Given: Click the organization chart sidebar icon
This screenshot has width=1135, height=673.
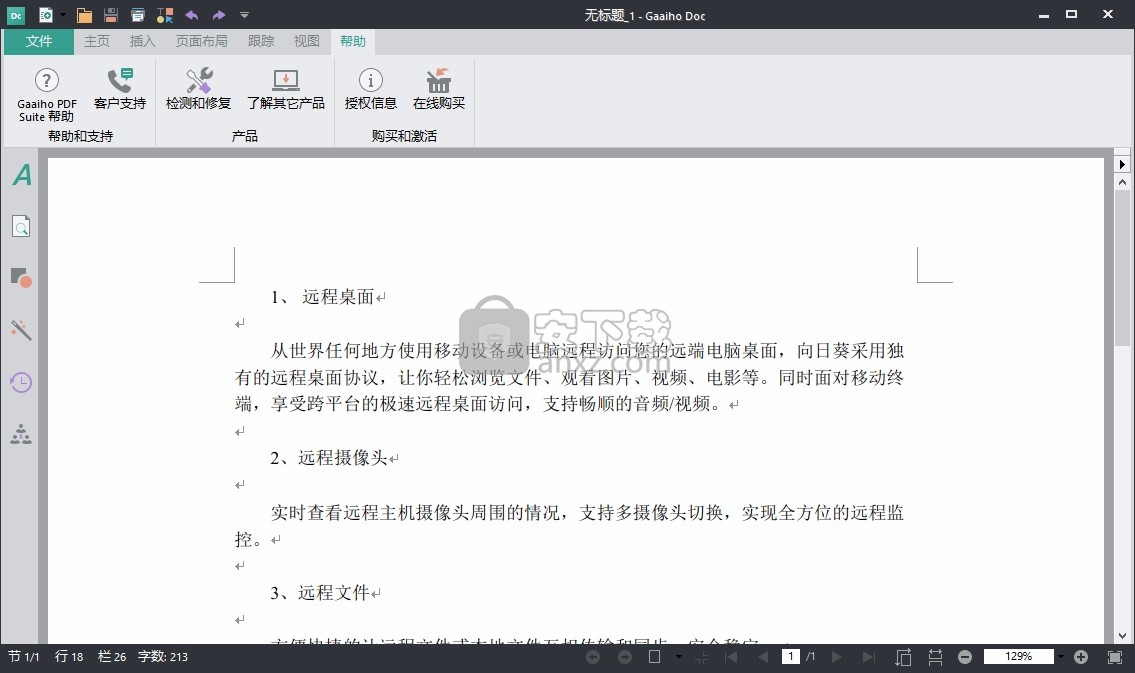Looking at the screenshot, I should click(21, 434).
